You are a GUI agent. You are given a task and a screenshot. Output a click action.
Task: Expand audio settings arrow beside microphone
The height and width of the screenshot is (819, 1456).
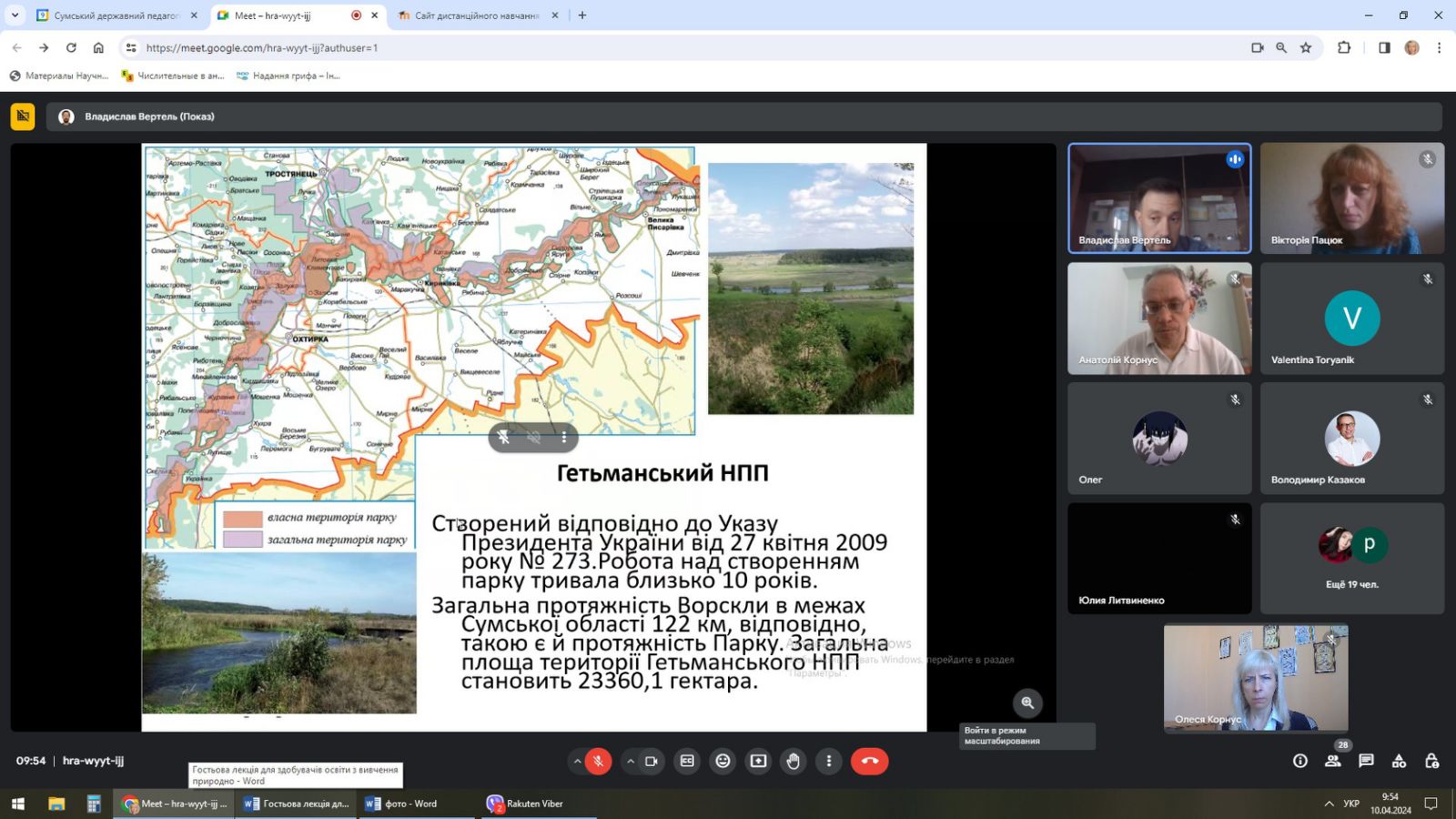(577, 761)
